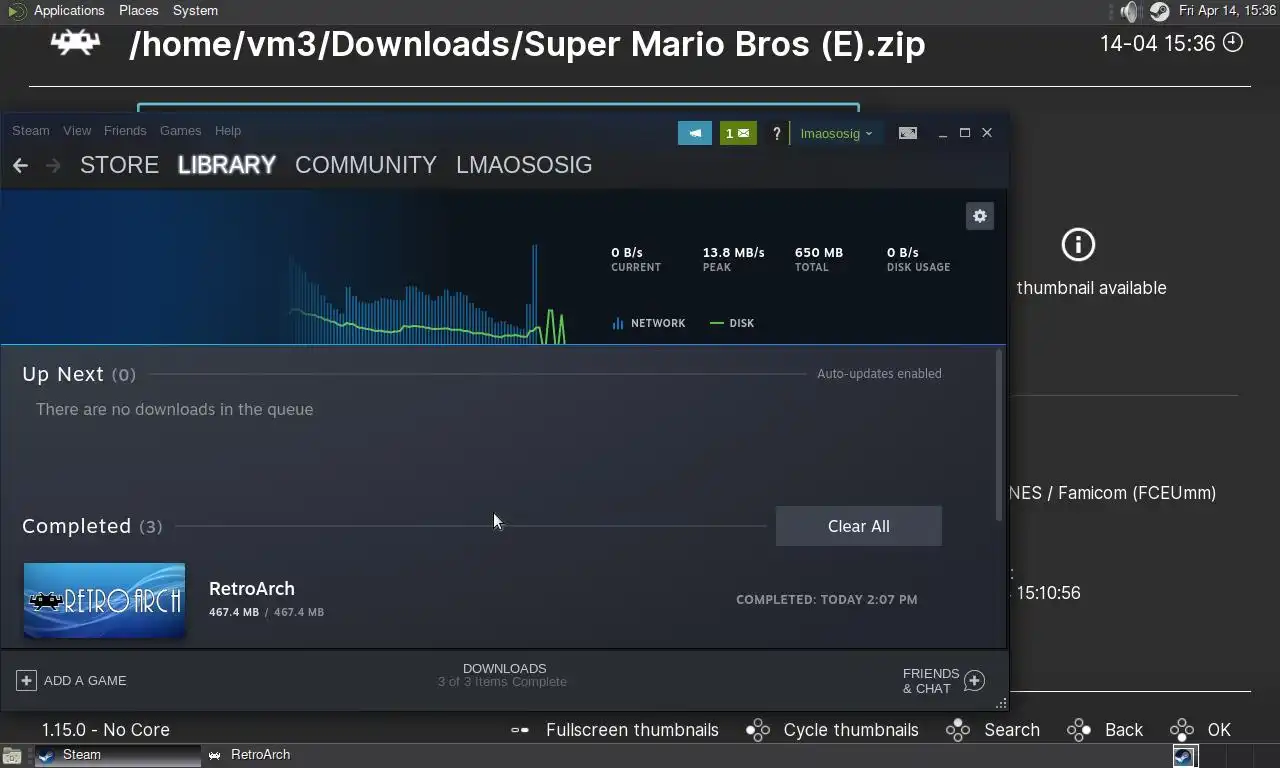The height and width of the screenshot is (768, 1280).
Task: Open the Applications menu
Action: point(69,10)
